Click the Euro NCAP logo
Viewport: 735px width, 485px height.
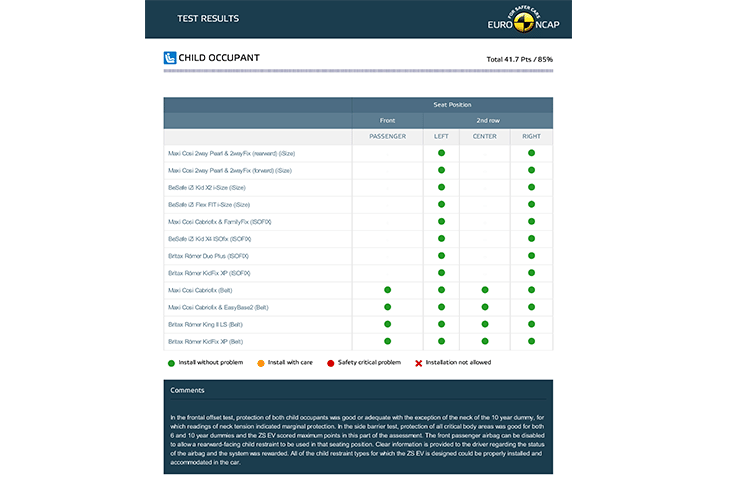tap(522, 19)
